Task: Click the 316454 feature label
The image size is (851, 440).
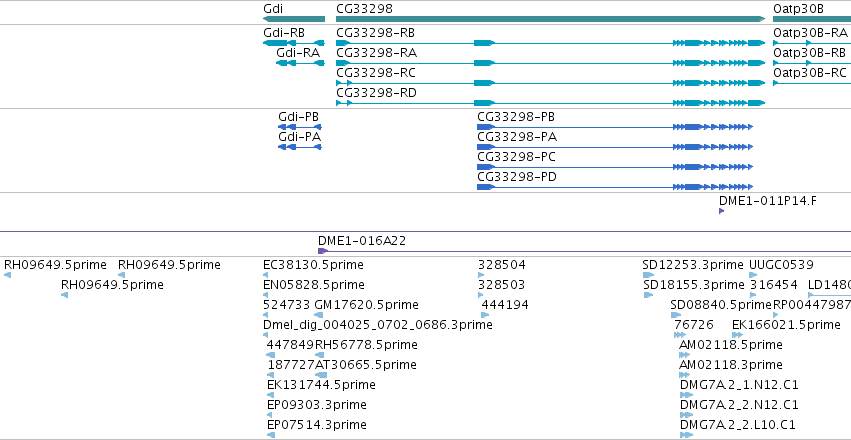Action: coord(774,285)
